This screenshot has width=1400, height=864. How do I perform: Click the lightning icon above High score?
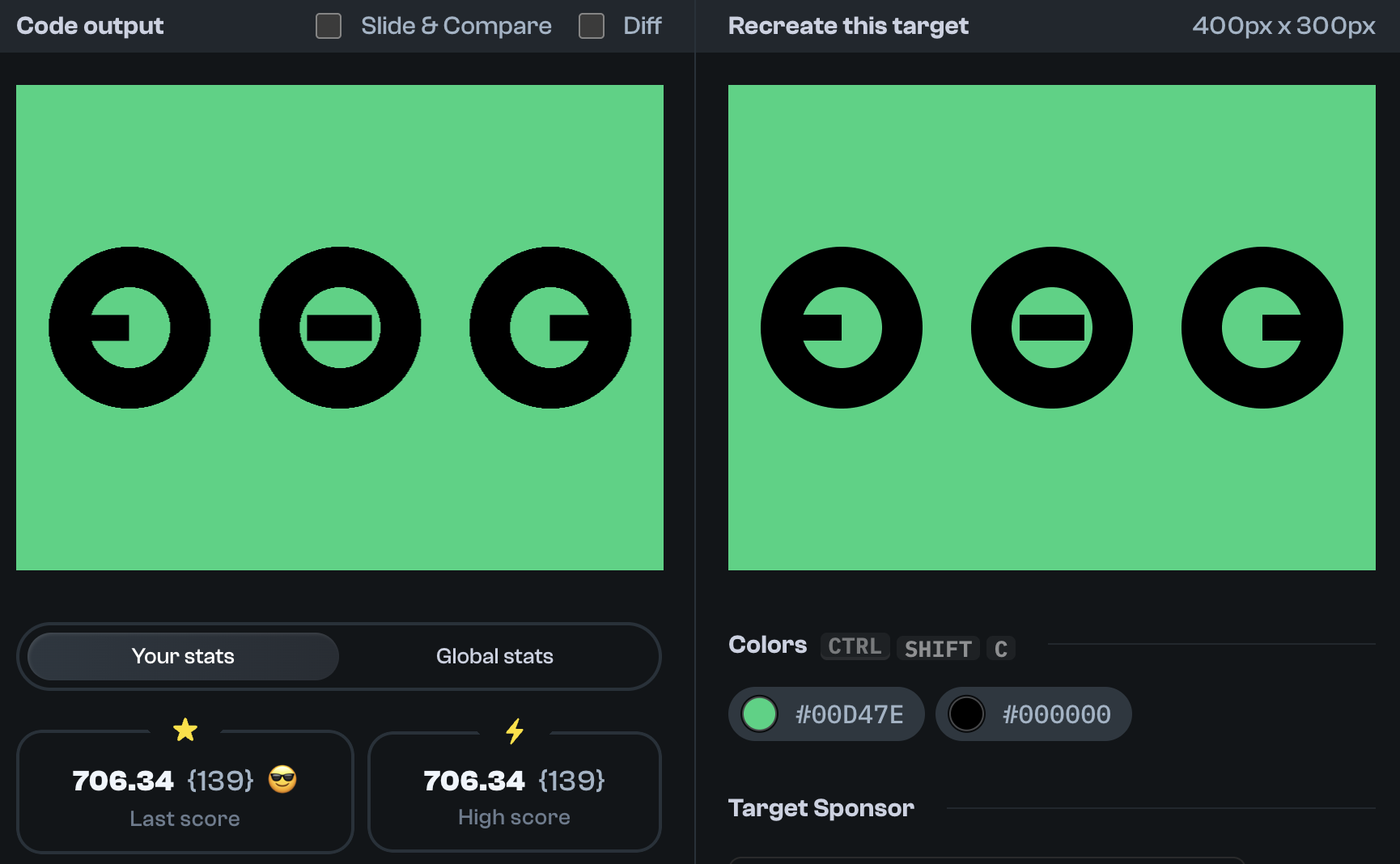[515, 731]
